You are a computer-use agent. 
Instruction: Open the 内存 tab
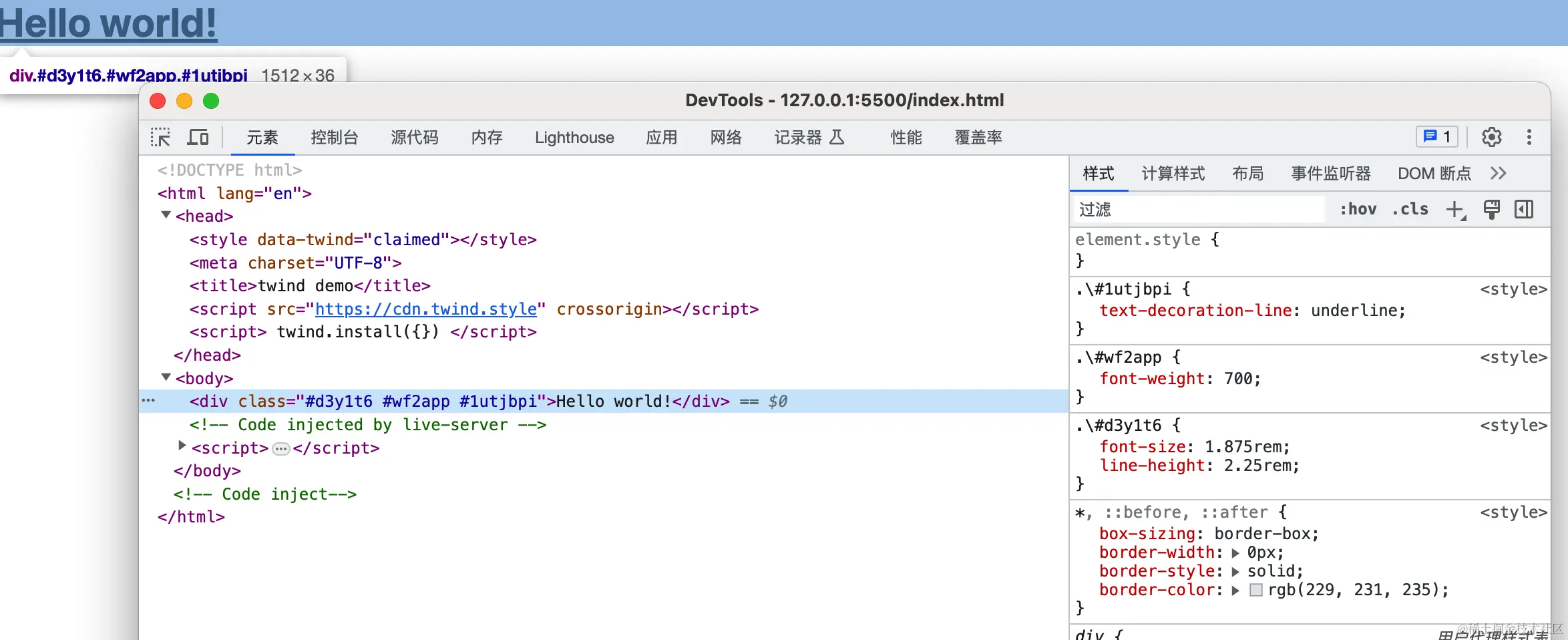[x=487, y=138]
